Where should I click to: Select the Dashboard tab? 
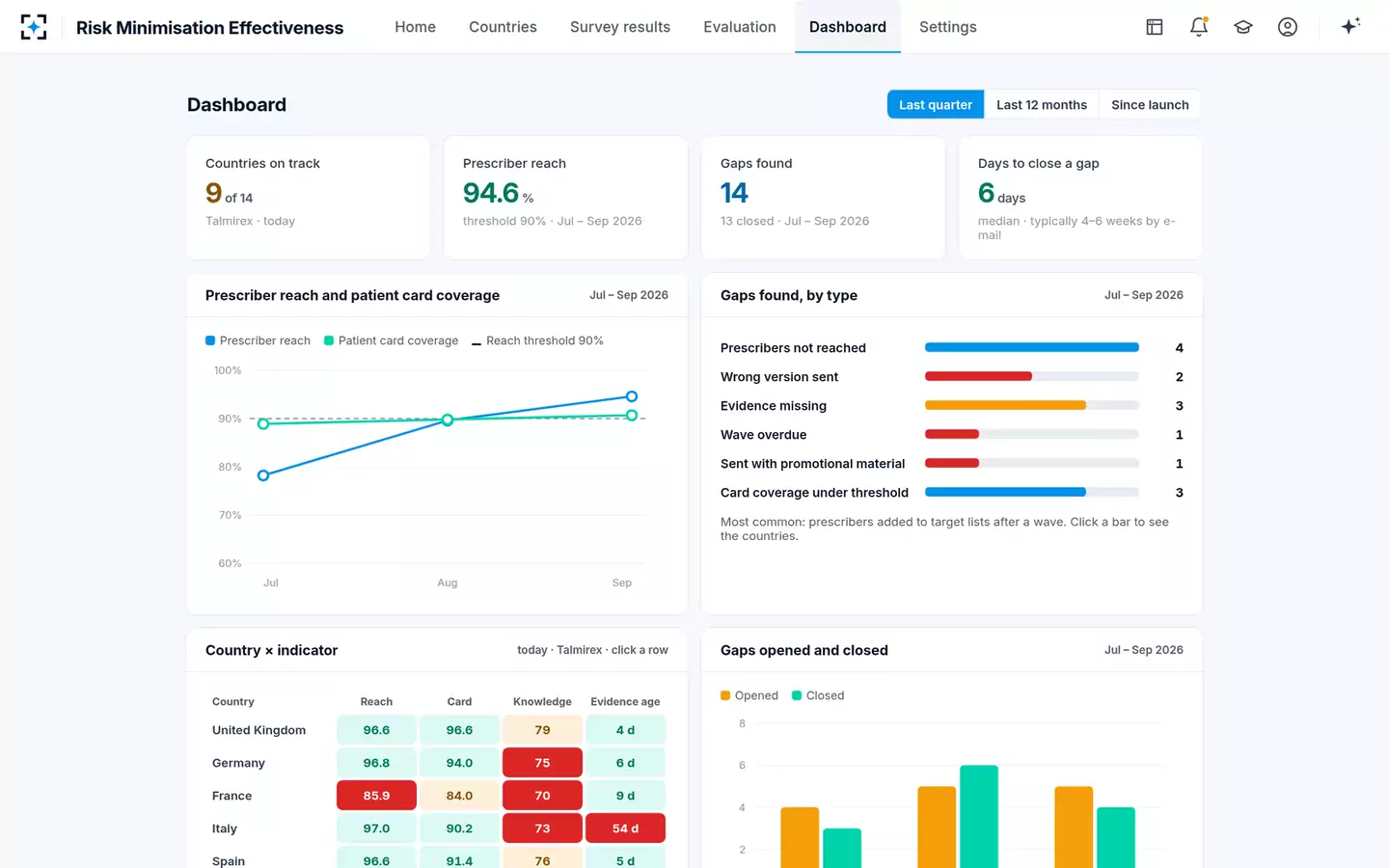tap(848, 27)
